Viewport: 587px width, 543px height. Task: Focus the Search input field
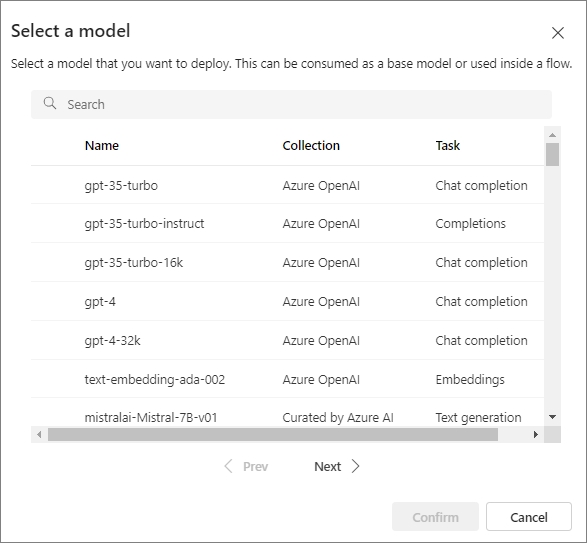[291, 104]
